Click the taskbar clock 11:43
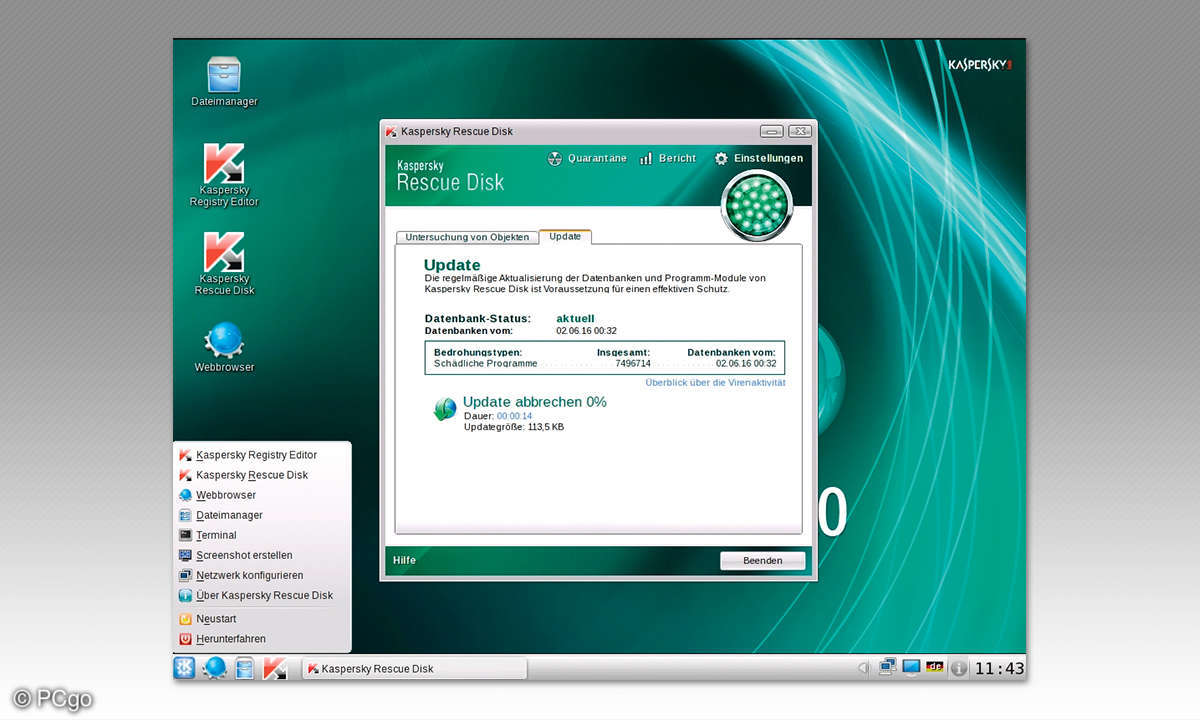 click(999, 668)
